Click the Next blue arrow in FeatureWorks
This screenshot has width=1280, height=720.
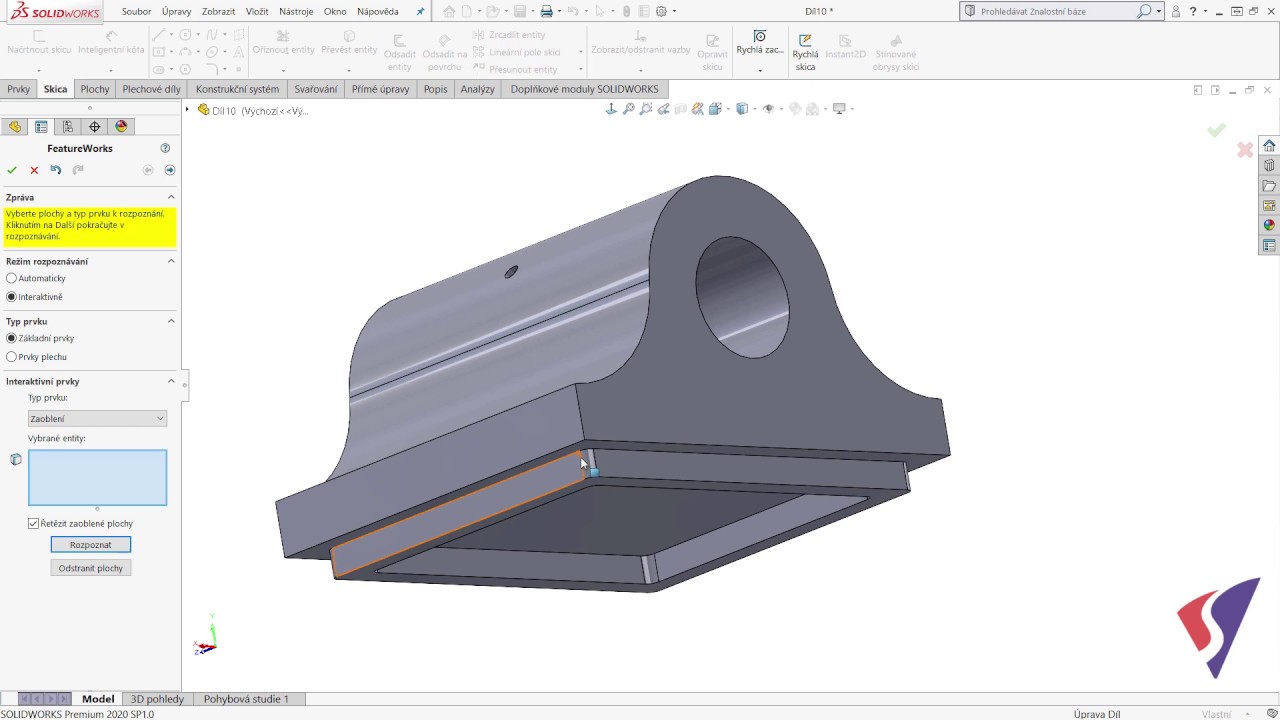[170, 170]
